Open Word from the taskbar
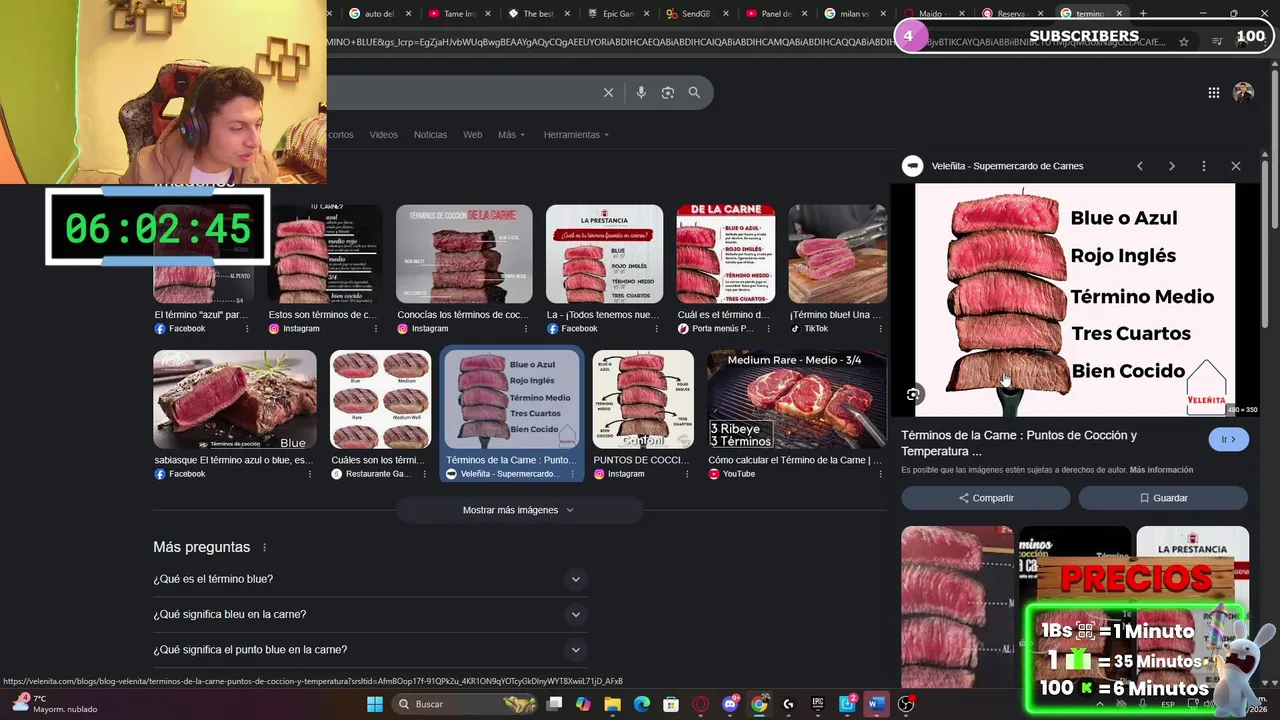This screenshot has width=1280, height=720. [876, 704]
